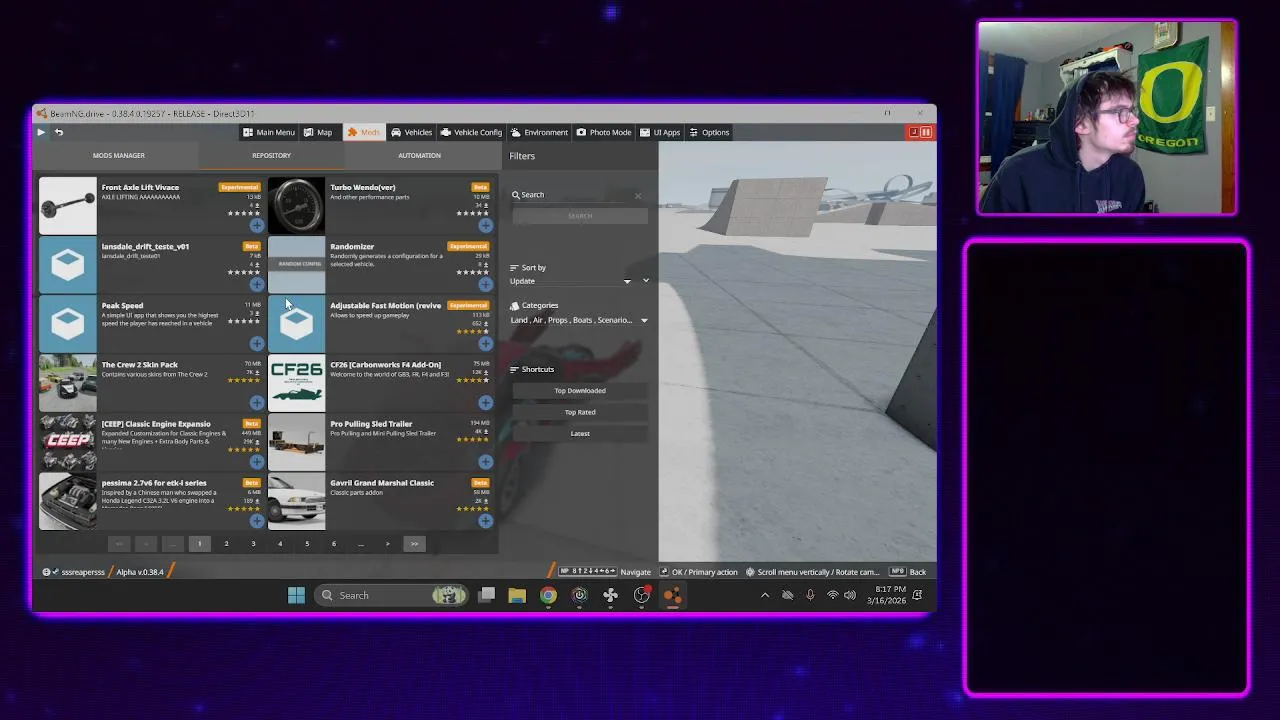This screenshot has width=1280, height=720.
Task: Open Task View from the taskbar
Action: pyautogui.click(x=487, y=595)
